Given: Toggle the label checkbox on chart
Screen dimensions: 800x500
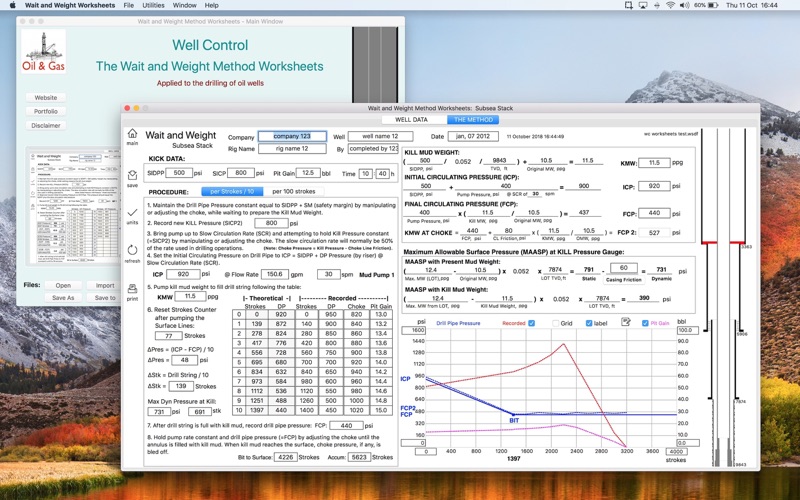Looking at the screenshot, I should click(589, 323).
